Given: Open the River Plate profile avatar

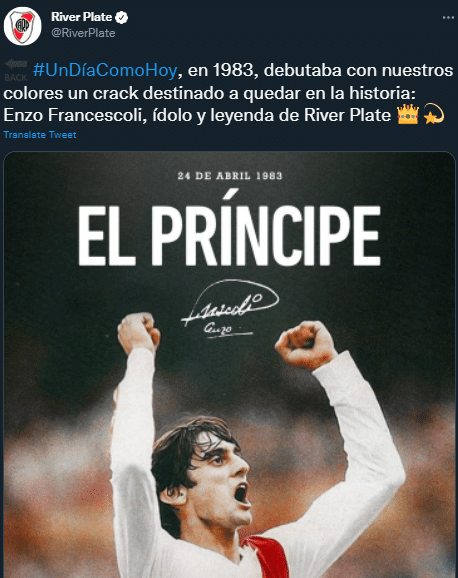Looking at the screenshot, I should (x=22, y=26).
